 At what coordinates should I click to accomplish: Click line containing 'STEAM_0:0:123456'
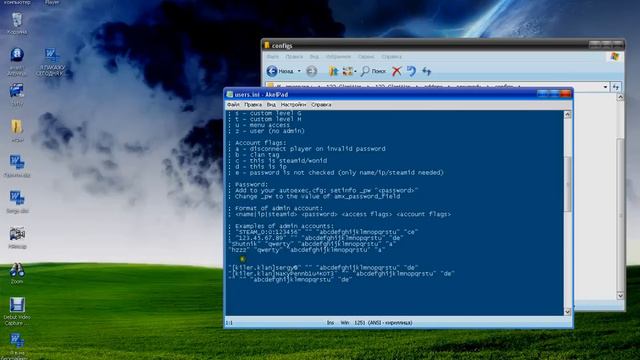click(x=323, y=232)
